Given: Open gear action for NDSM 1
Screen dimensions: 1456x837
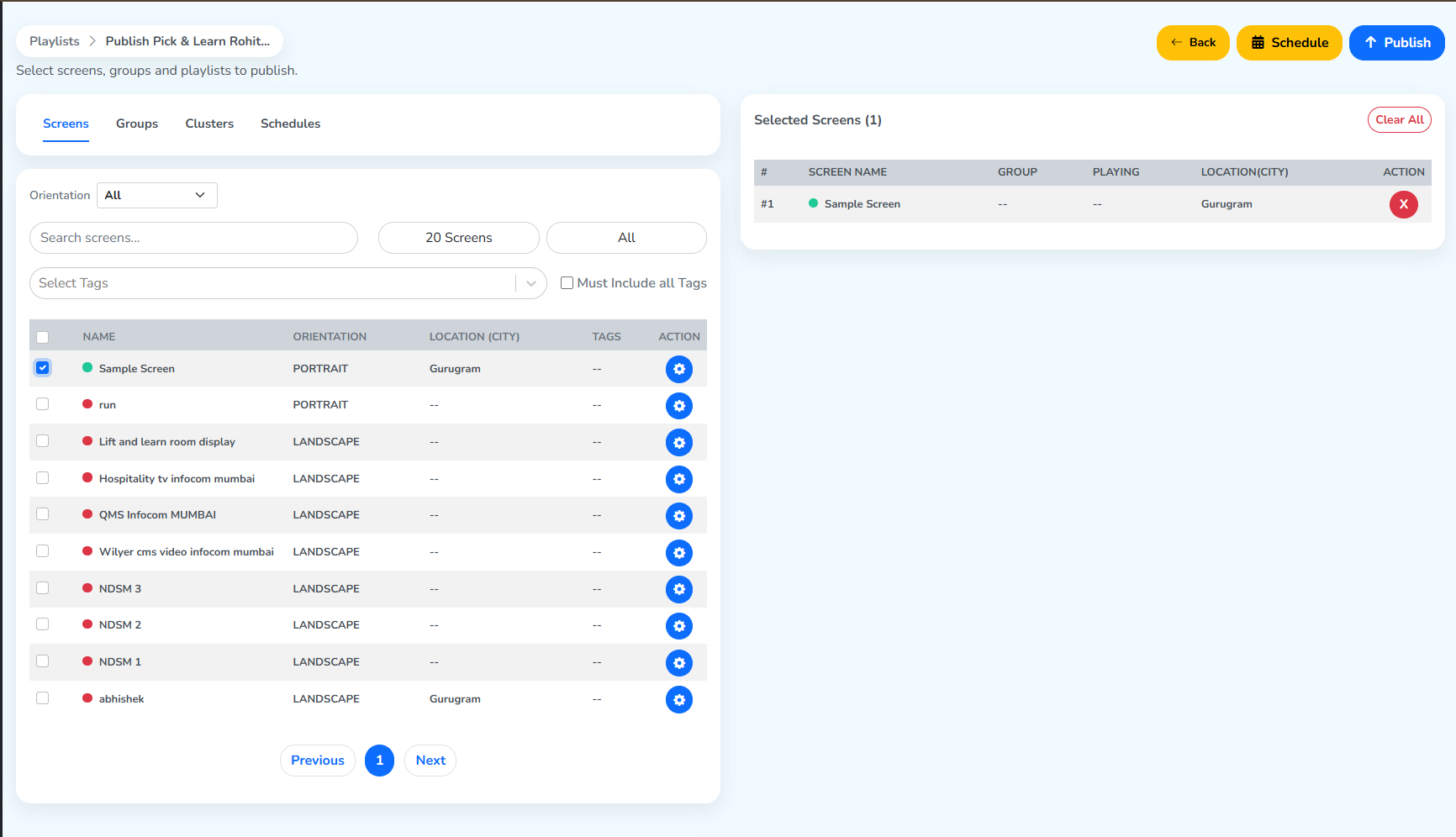Looking at the screenshot, I should (x=679, y=663).
